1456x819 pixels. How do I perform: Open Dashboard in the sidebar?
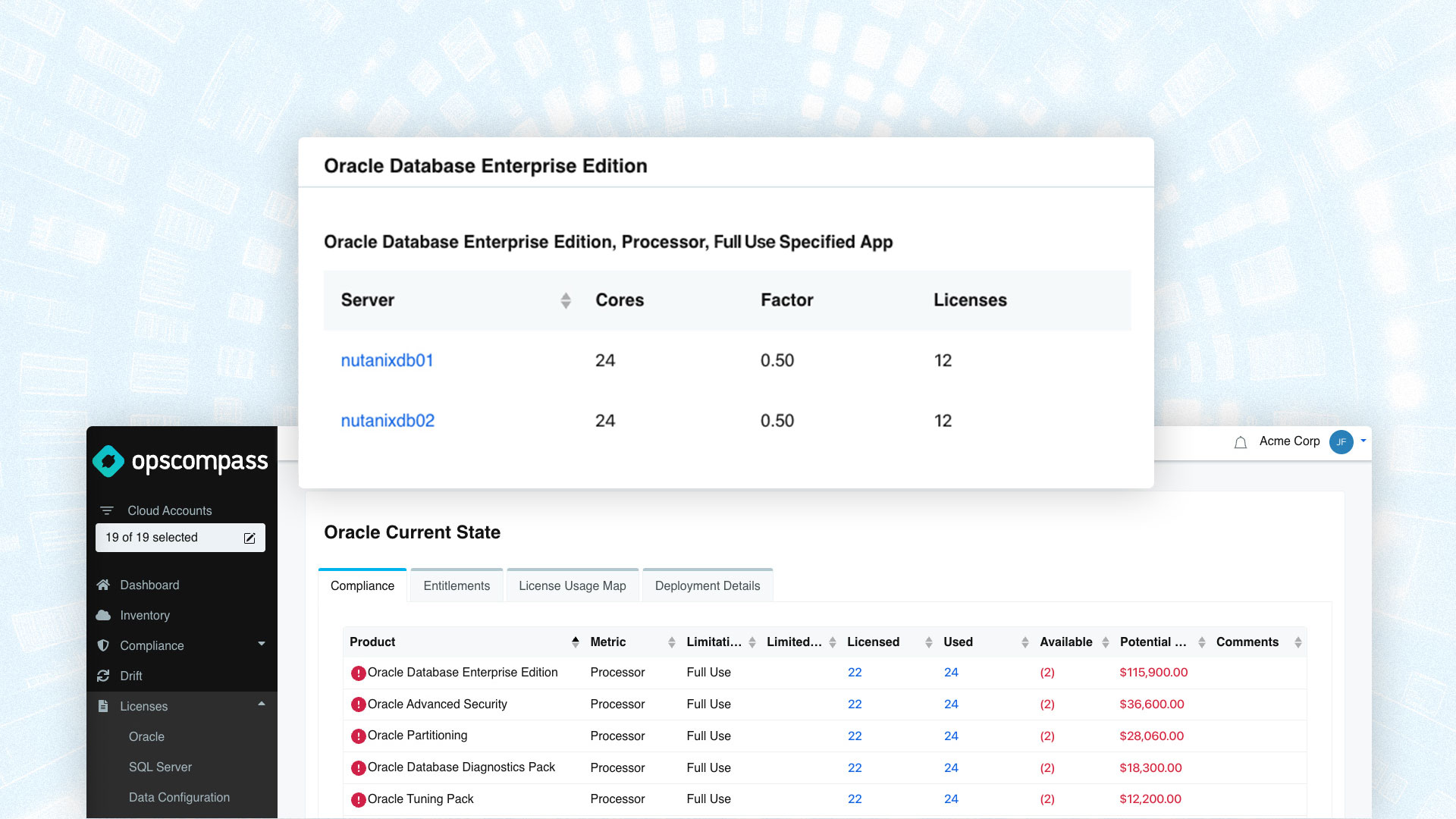tap(149, 585)
